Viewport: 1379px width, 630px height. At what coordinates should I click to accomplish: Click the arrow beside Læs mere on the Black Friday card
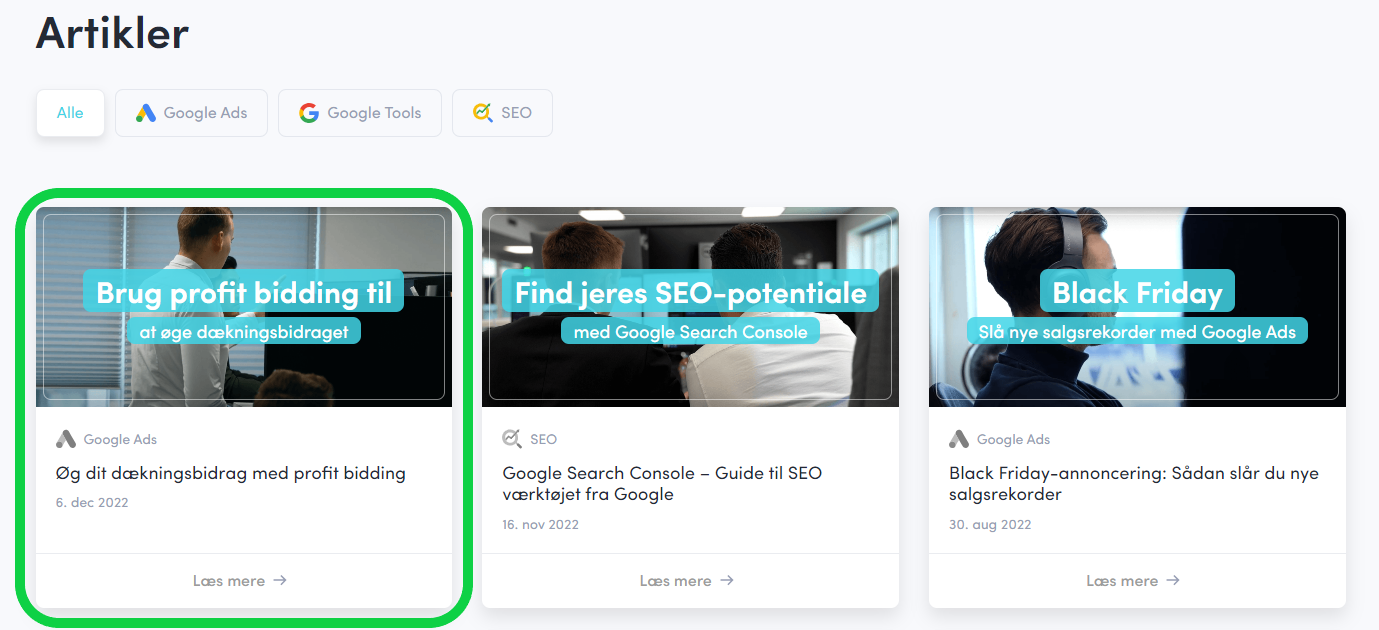click(x=1173, y=580)
